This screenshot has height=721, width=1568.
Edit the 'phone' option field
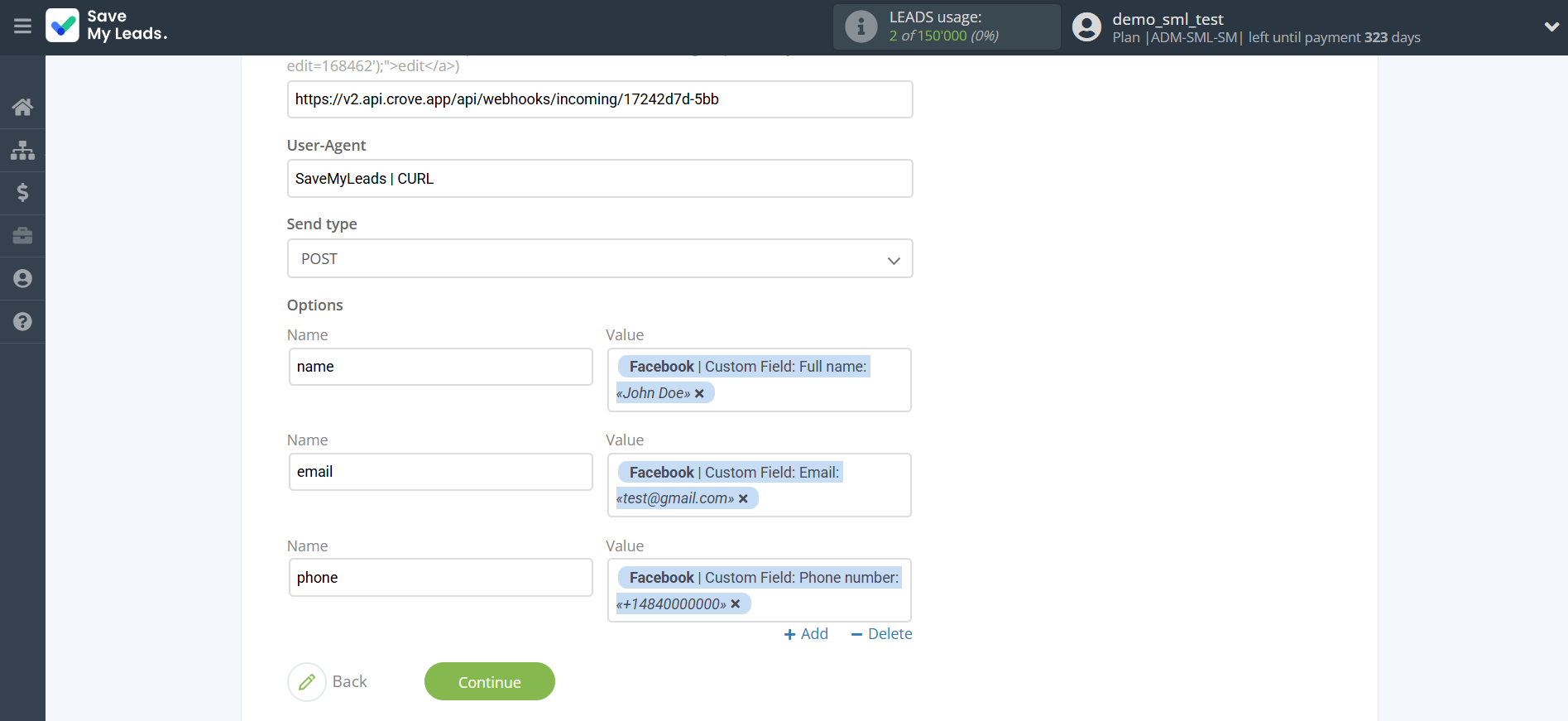(x=441, y=577)
